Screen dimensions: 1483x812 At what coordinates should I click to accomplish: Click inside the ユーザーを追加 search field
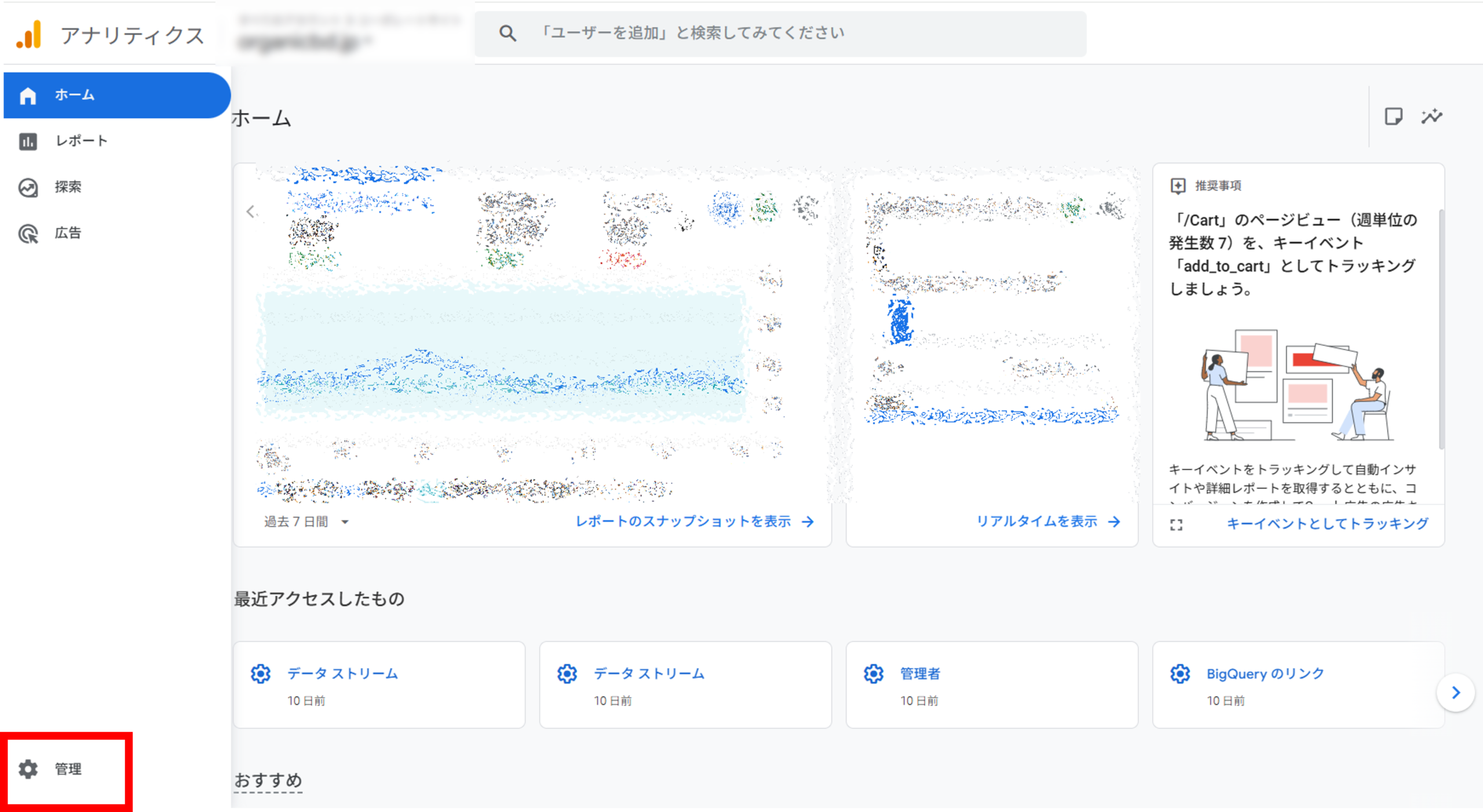695,33
